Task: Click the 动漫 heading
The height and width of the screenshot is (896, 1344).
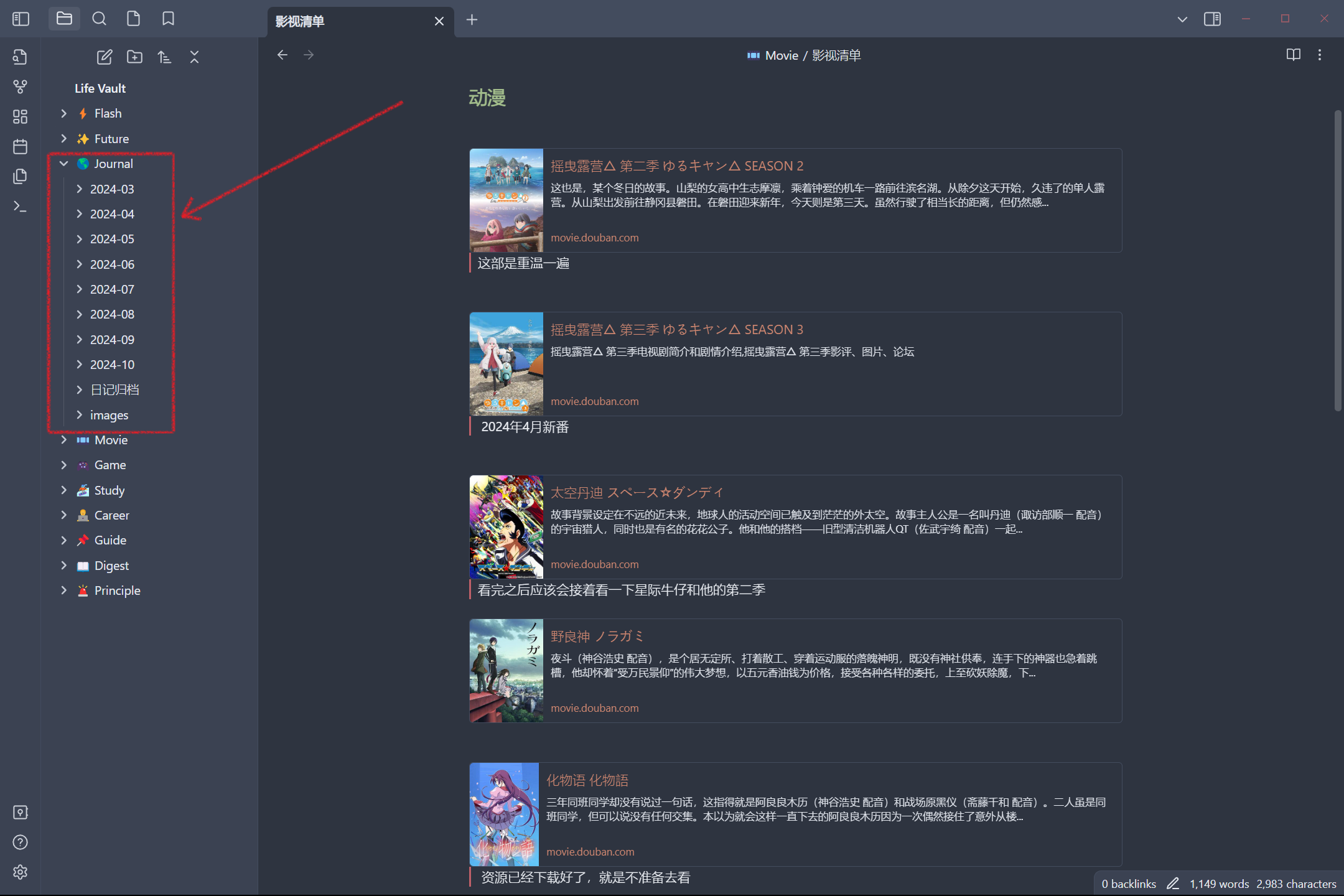Action: (487, 98)
